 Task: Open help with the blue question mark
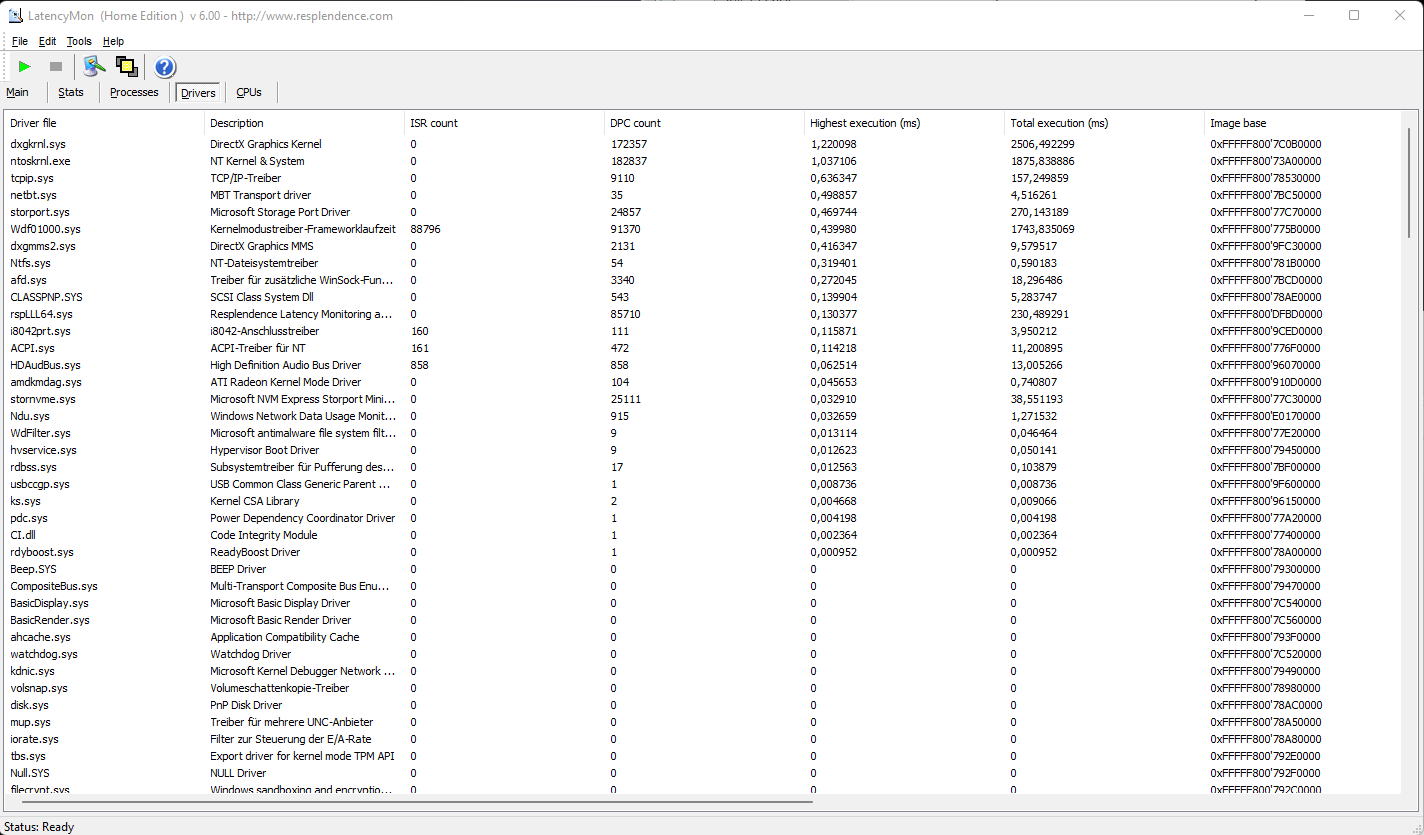(165, 67)
